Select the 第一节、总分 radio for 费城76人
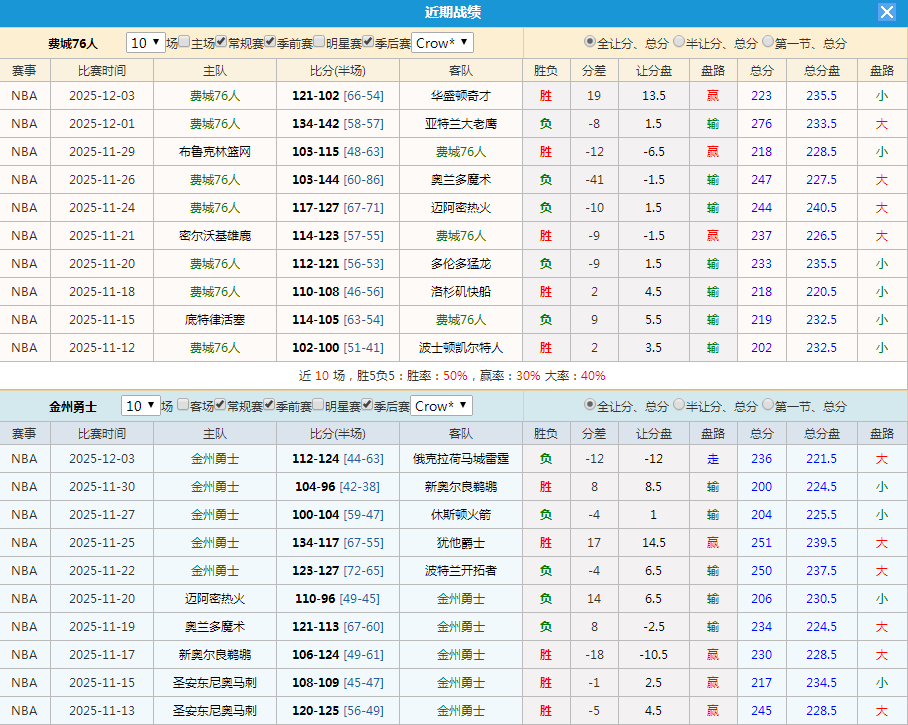This screenshot has height=725, width=908. point(768,43)
